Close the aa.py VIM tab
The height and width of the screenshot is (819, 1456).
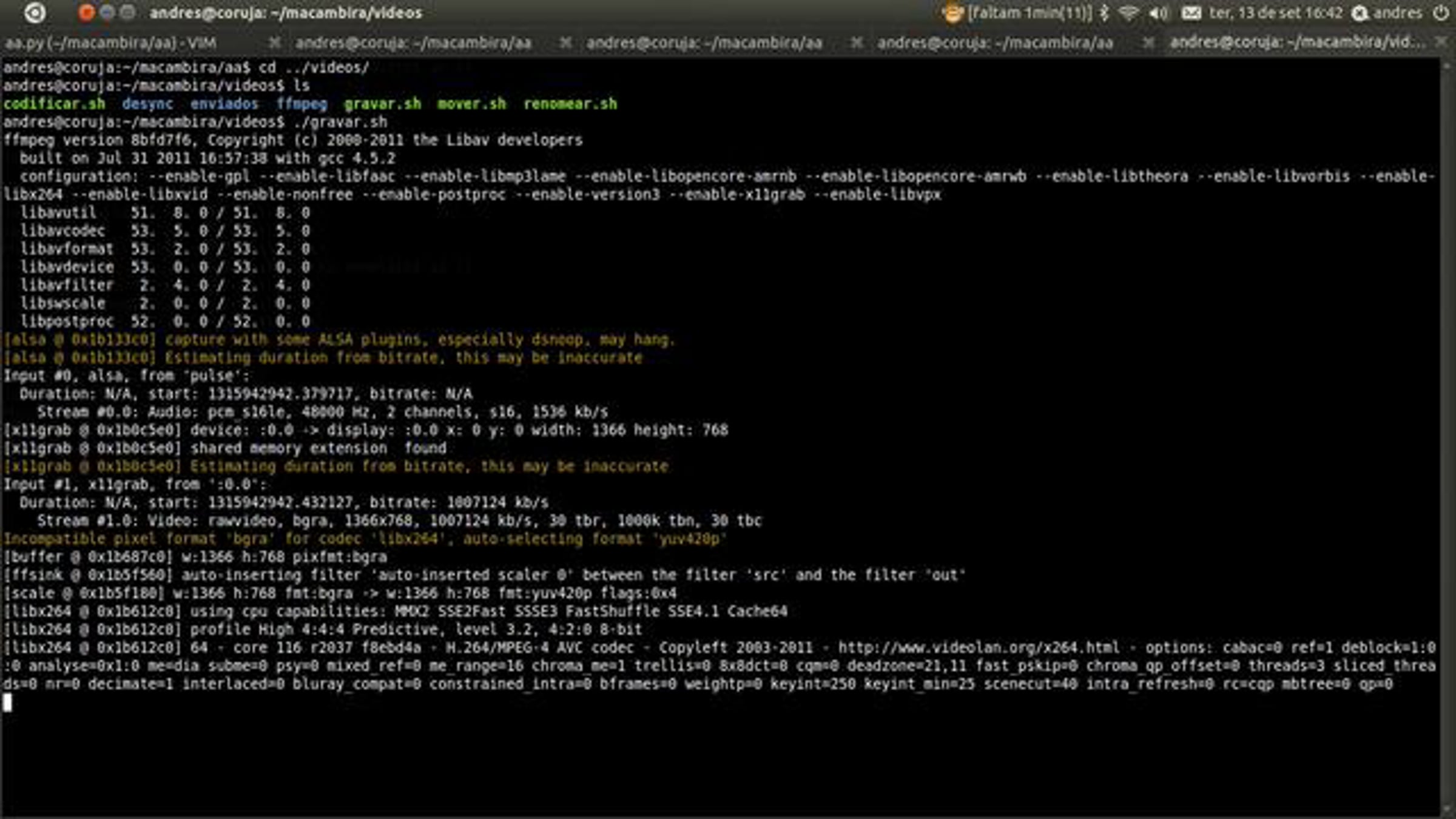click(274, 43)
